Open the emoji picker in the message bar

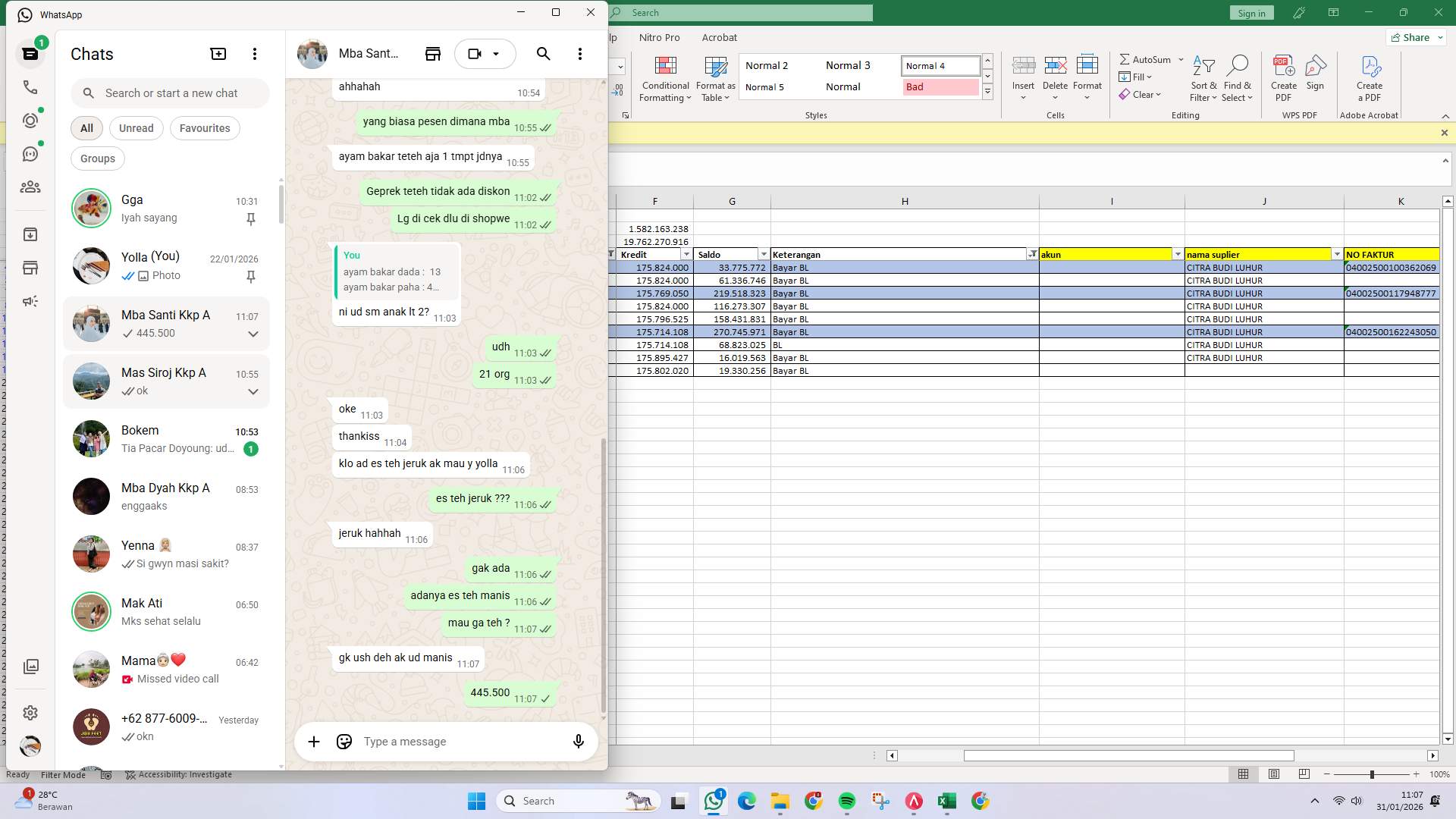(344, 741)
